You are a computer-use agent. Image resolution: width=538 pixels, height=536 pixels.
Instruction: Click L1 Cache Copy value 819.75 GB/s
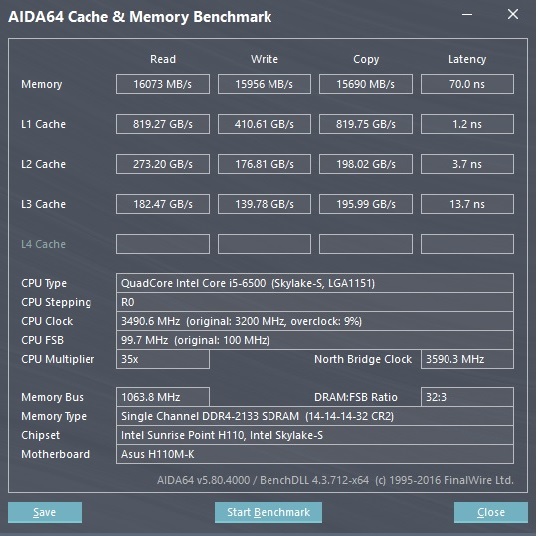coord(366,124)
